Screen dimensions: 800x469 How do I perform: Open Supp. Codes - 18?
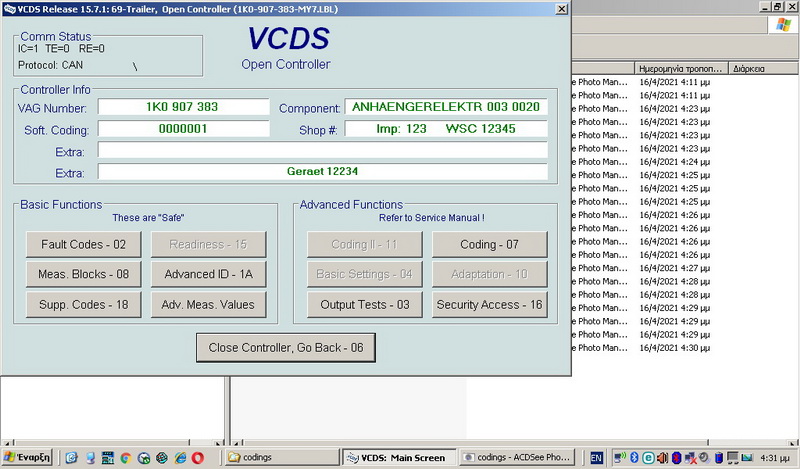tap(83, 305)
